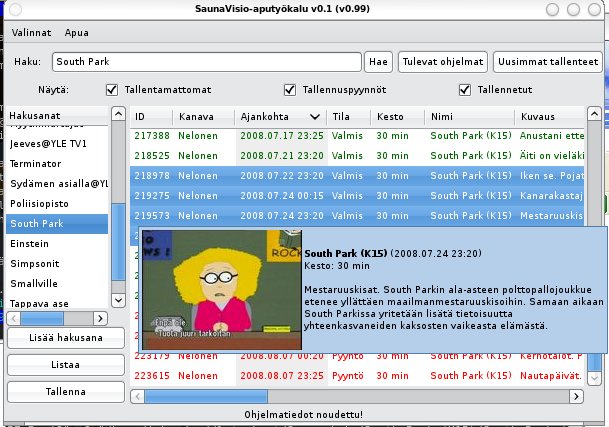
Task: Select program row 218525
Action: point(357,156)
